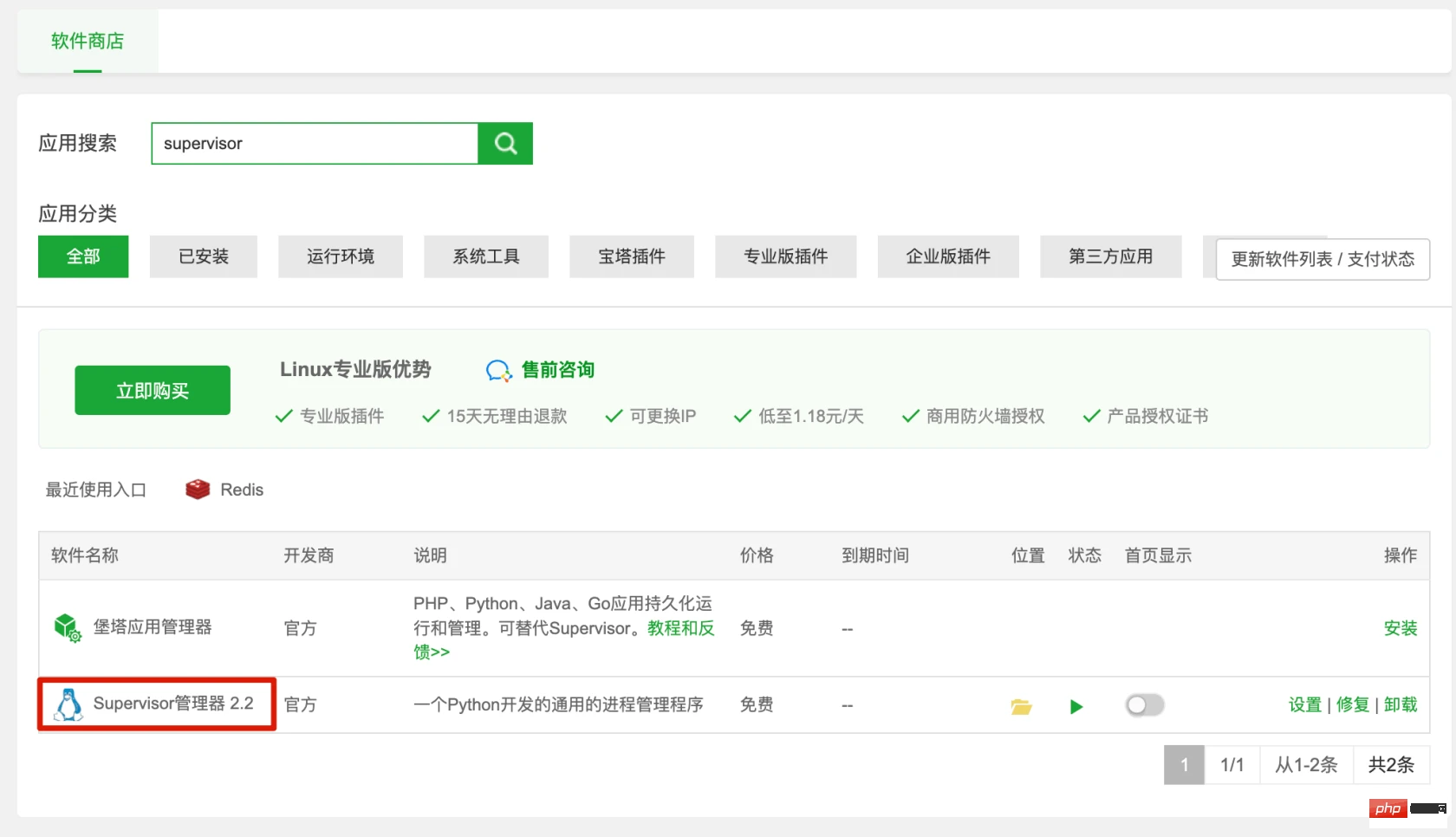The height and width of the screenshot is (837, 1456).
Task: Click the Linux专业版优势 heading
Action: (355, 369)
